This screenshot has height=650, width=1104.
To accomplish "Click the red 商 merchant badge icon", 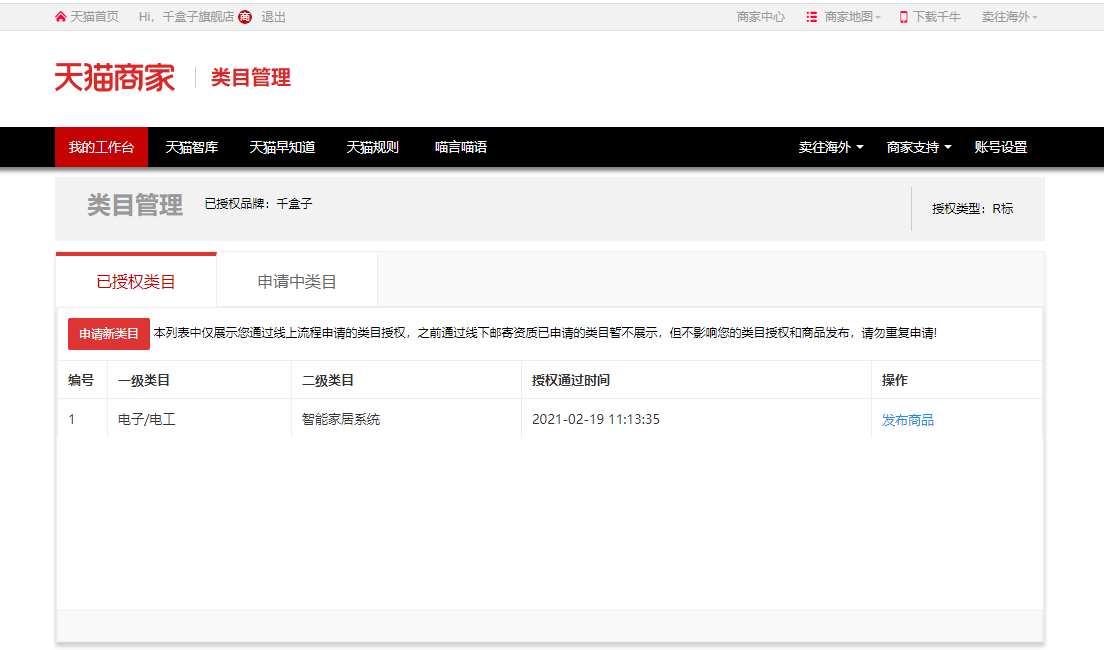I will (245, 17).
